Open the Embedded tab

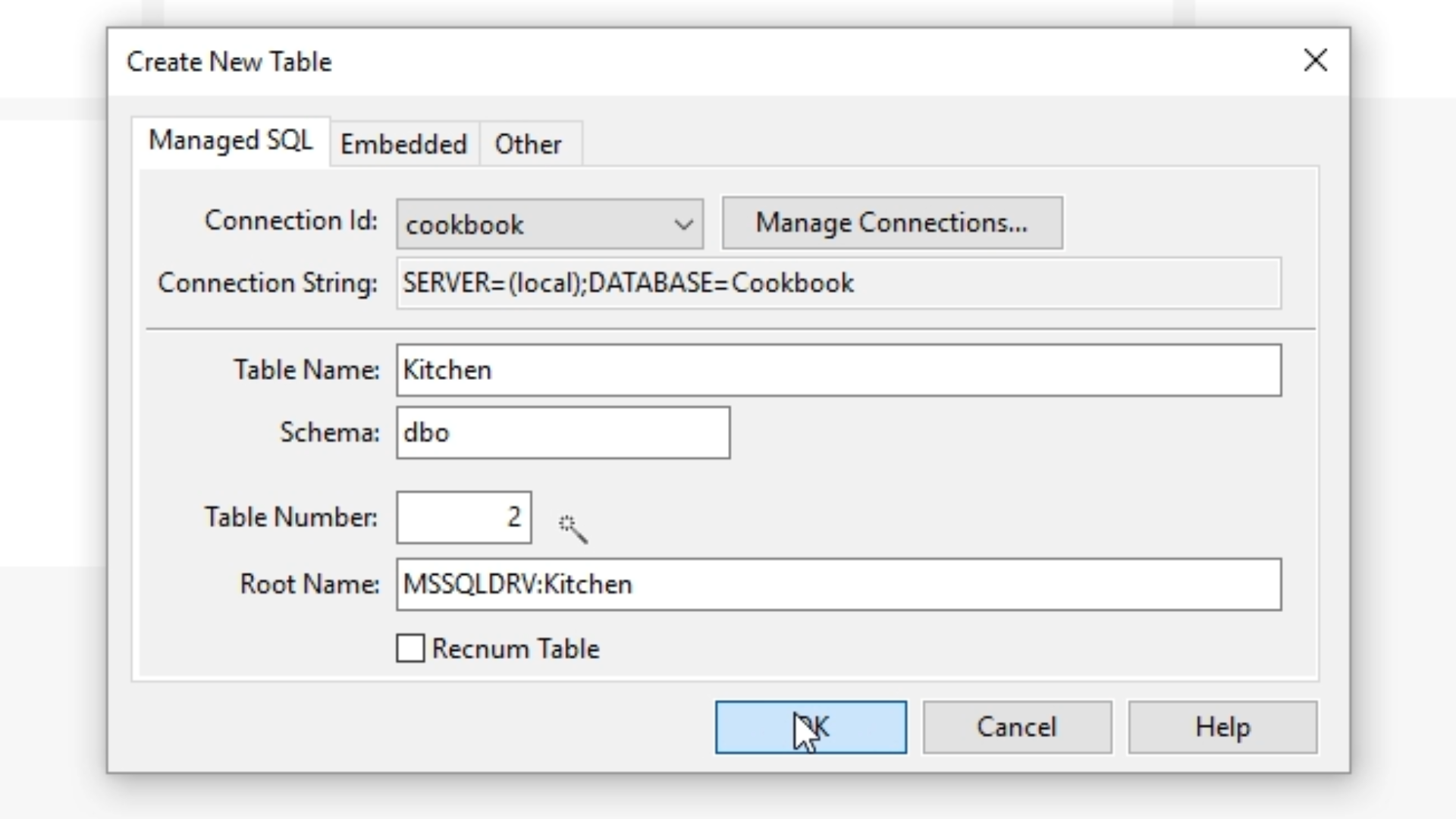click(403, 144)
